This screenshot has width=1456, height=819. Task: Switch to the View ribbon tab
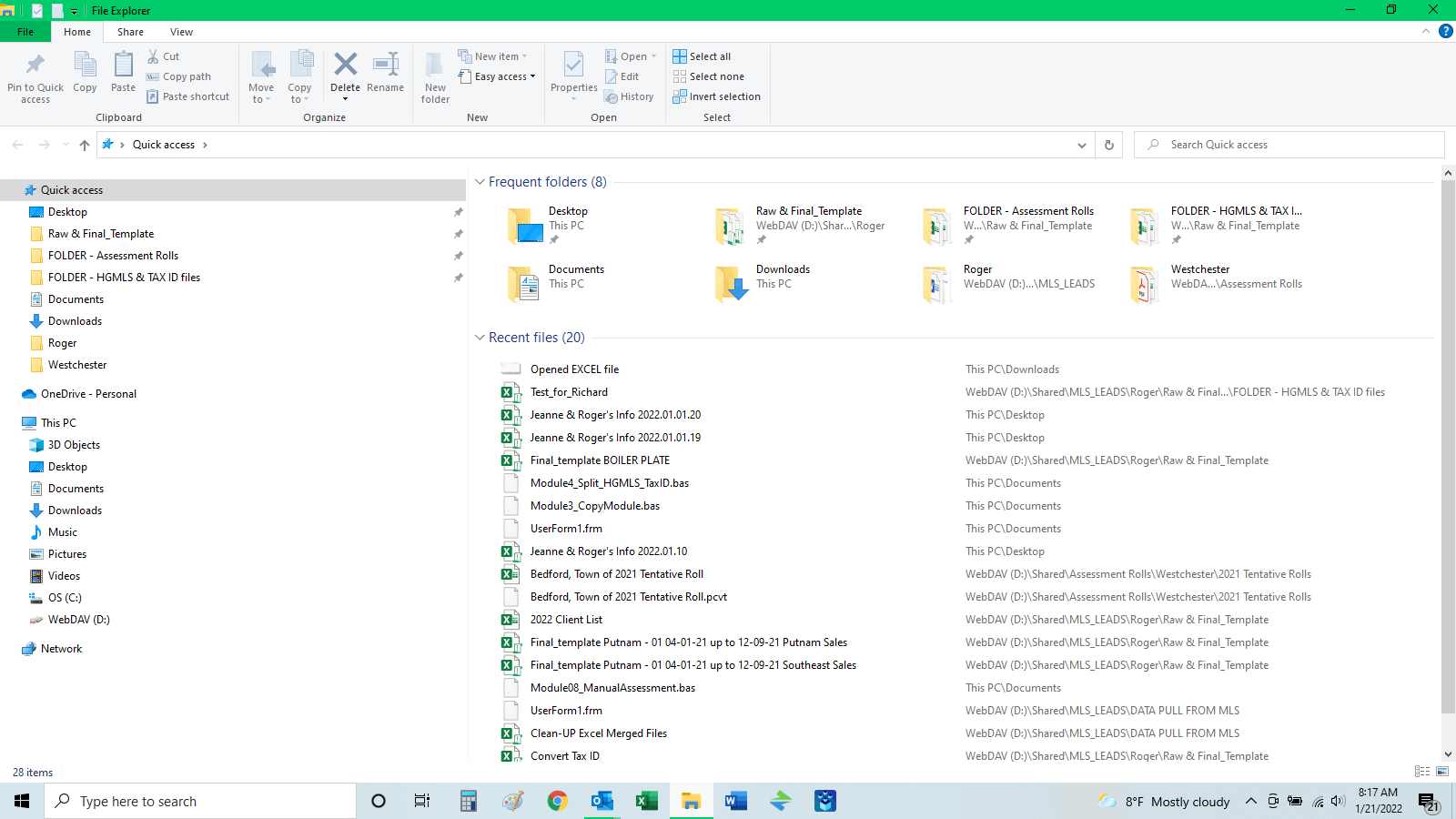pyautogui.click(x=181, y=32)
